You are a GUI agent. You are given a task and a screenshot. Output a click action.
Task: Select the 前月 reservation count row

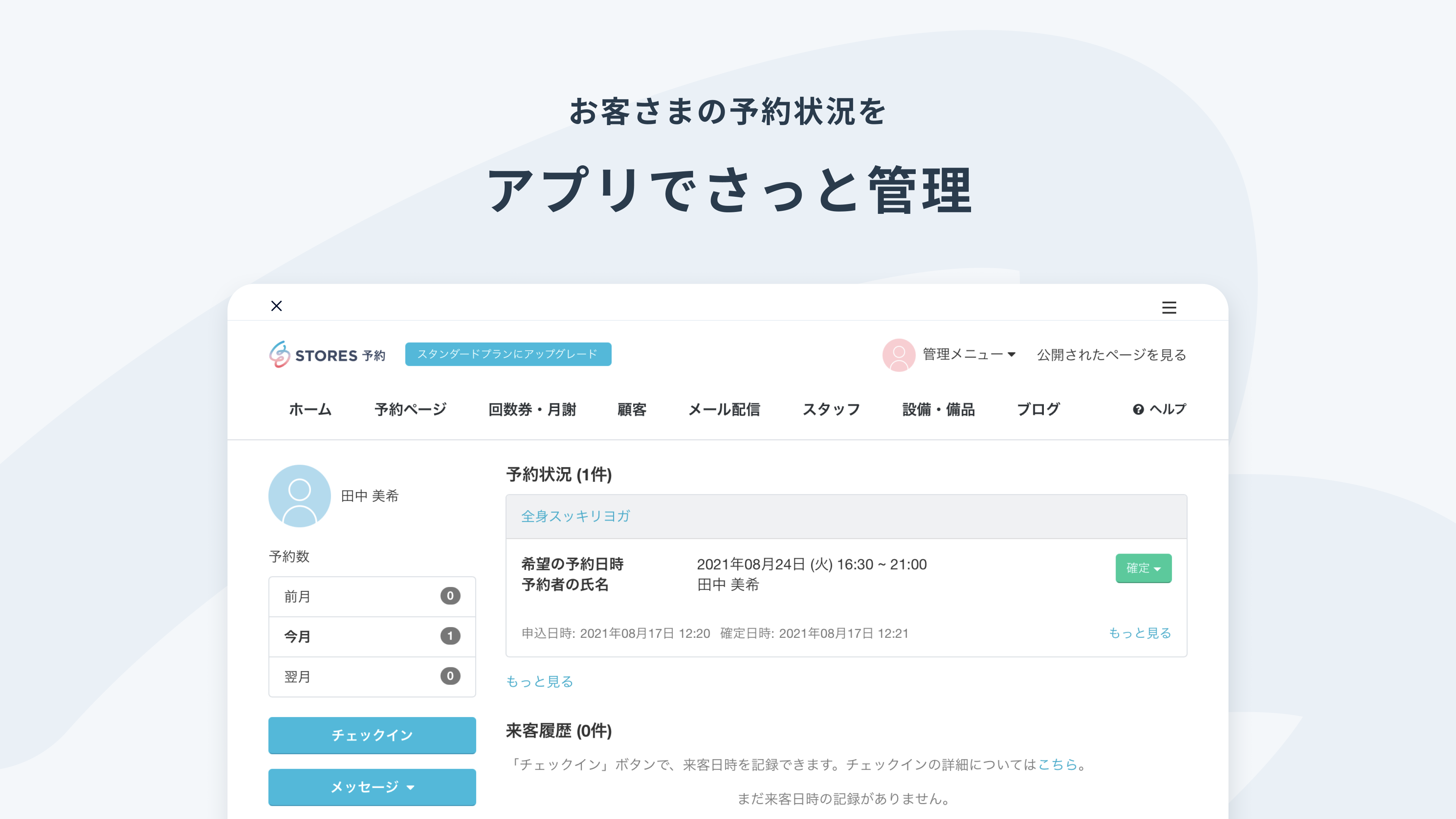tap(372, 596)
